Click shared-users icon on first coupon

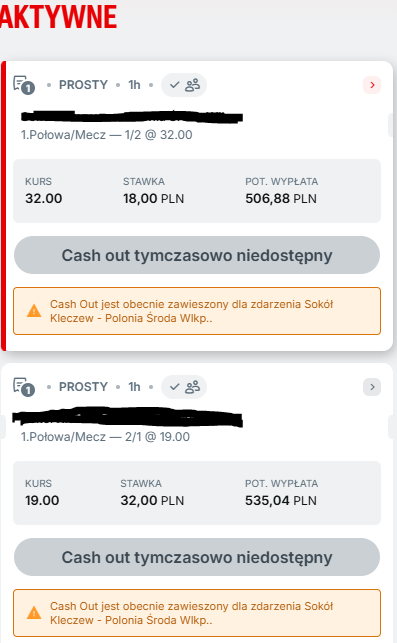click(192, 85)
